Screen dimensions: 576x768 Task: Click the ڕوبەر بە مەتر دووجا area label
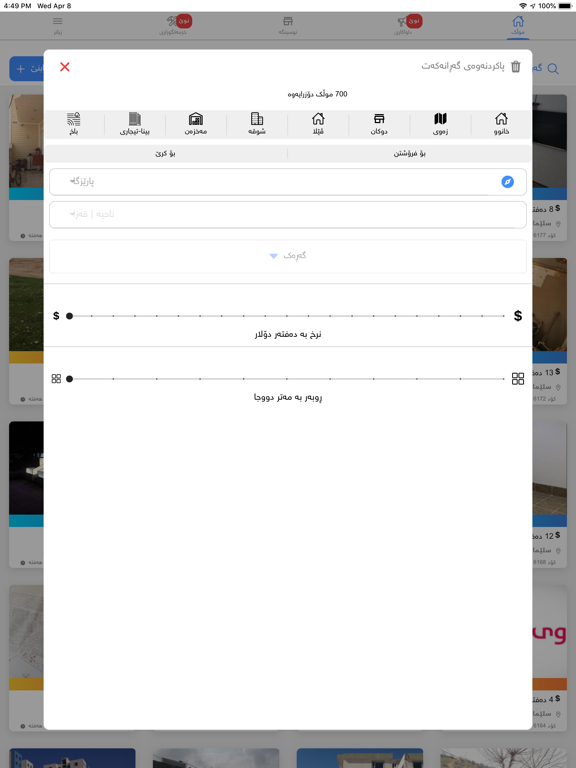(288, 397)
